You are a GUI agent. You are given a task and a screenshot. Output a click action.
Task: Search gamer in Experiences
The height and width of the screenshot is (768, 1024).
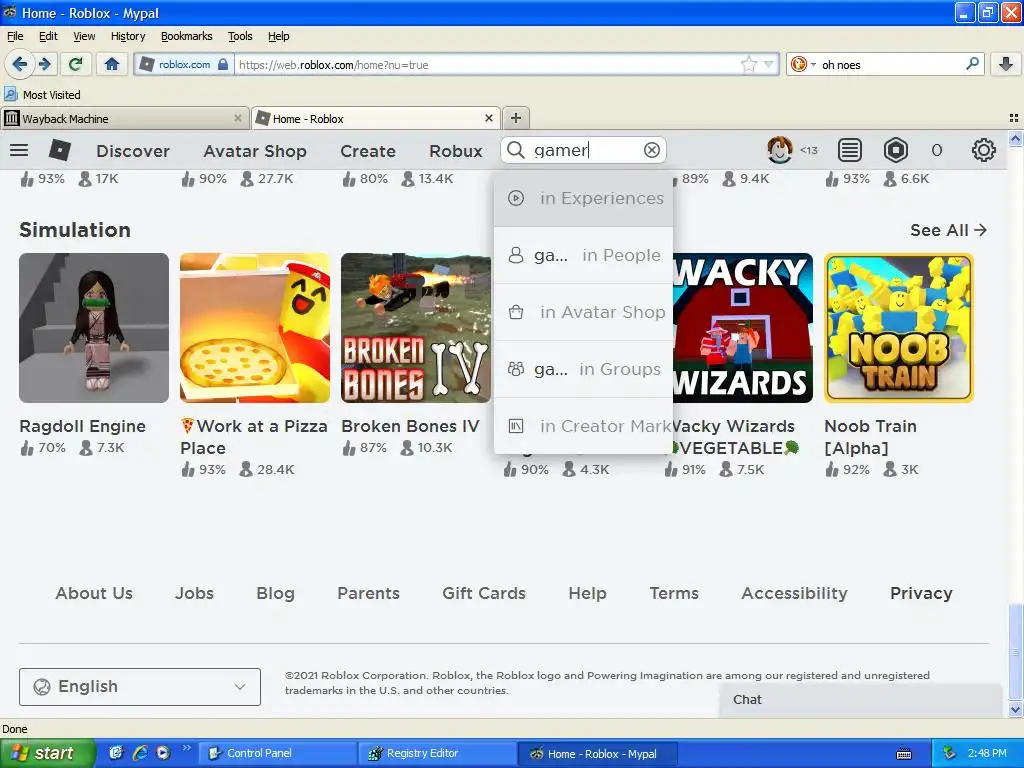coord(584,199)
